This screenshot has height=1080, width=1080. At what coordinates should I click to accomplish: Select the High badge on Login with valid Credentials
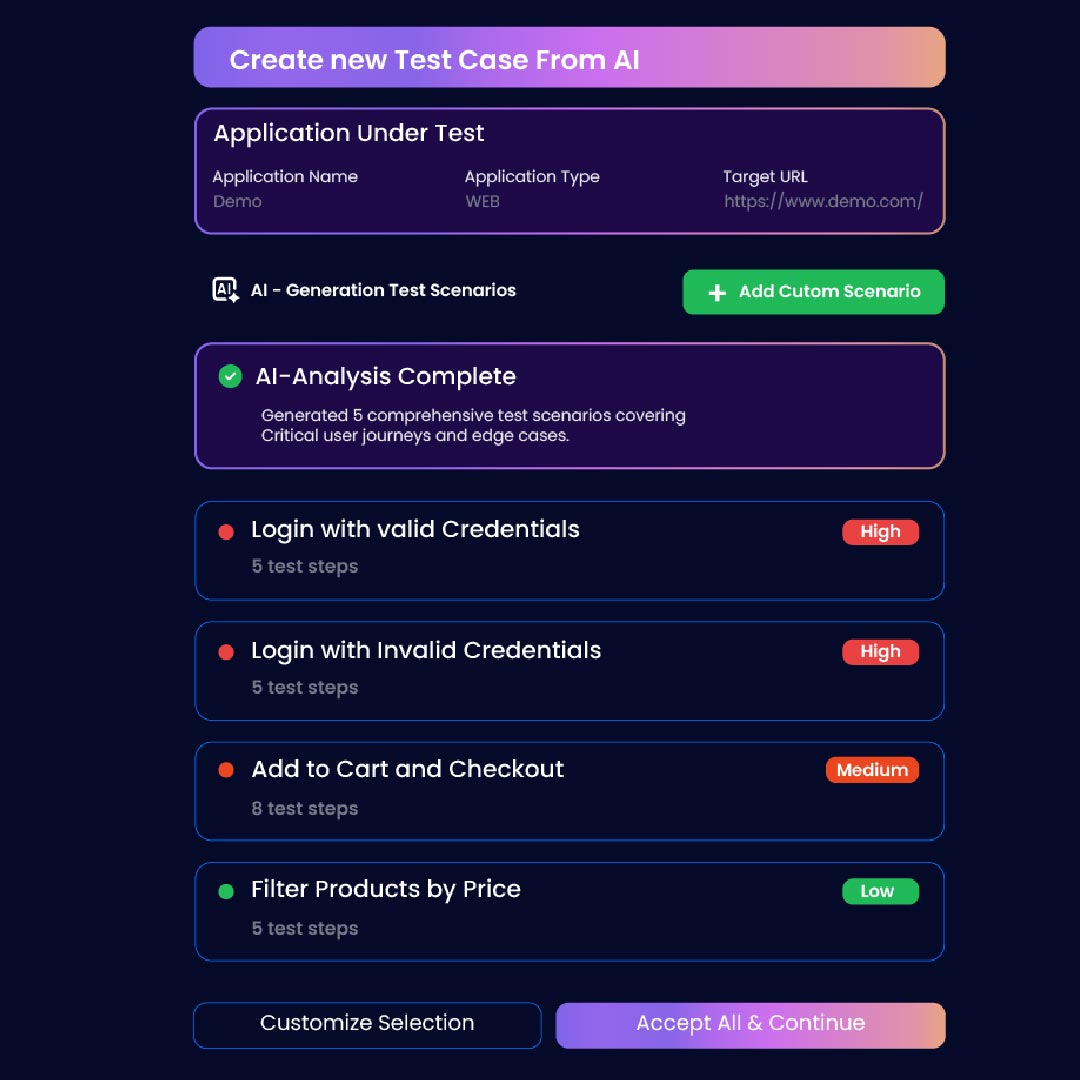click(880, 531)
